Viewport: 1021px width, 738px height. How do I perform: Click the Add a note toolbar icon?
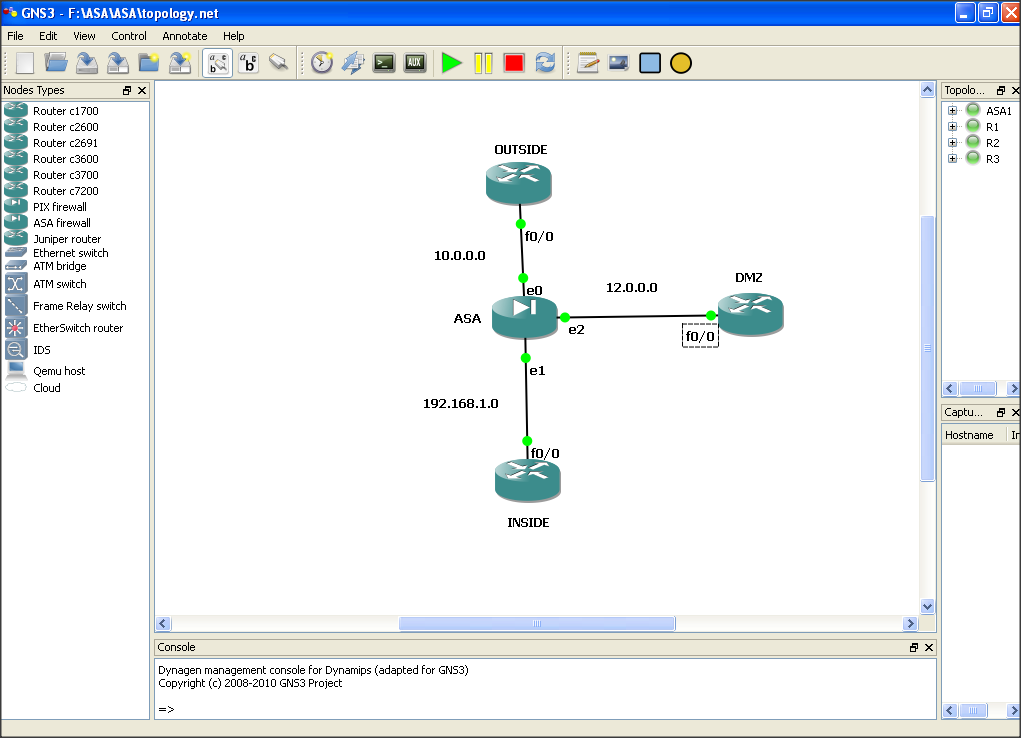pos(587,62)
